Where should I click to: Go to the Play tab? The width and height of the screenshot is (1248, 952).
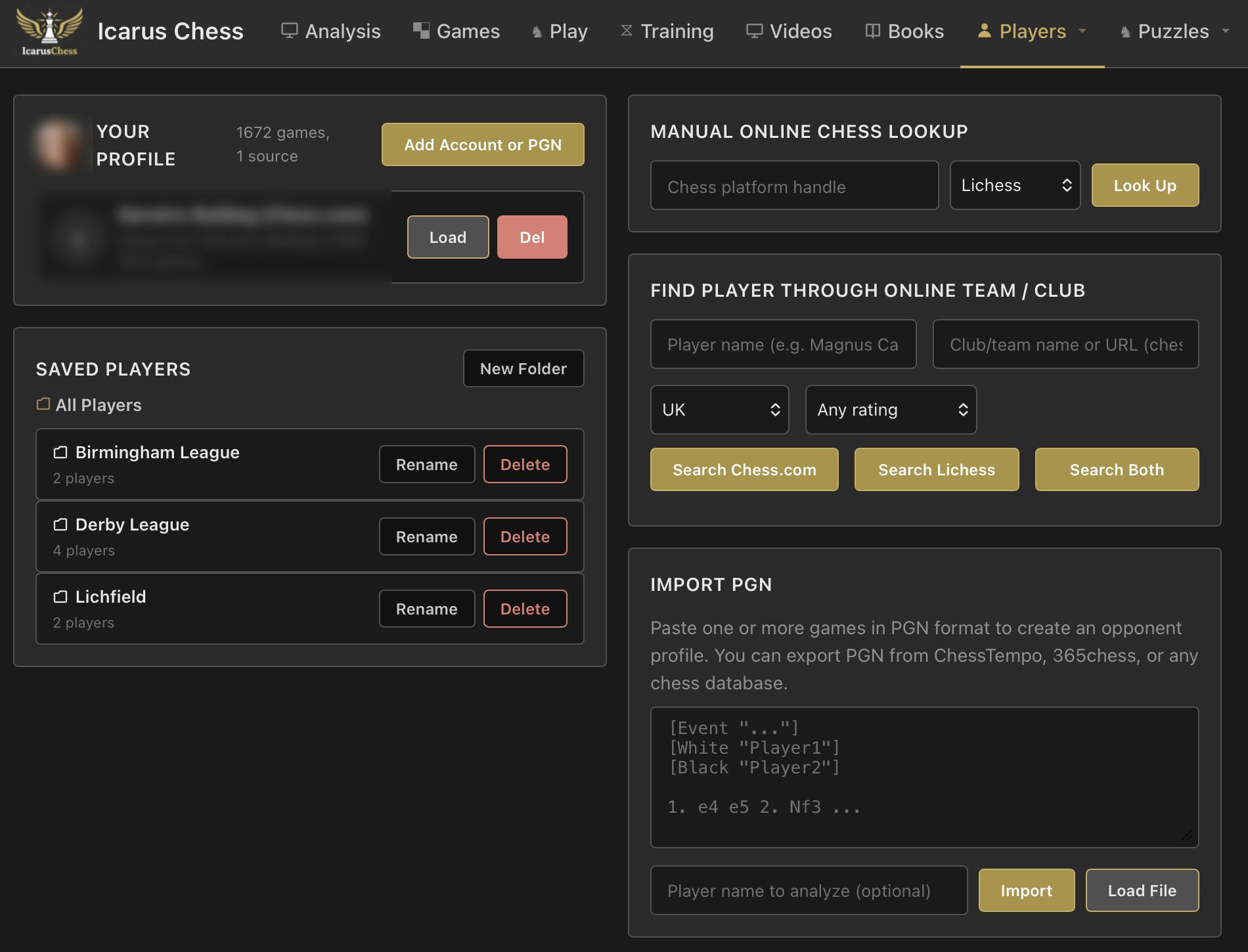coord(560,31)
